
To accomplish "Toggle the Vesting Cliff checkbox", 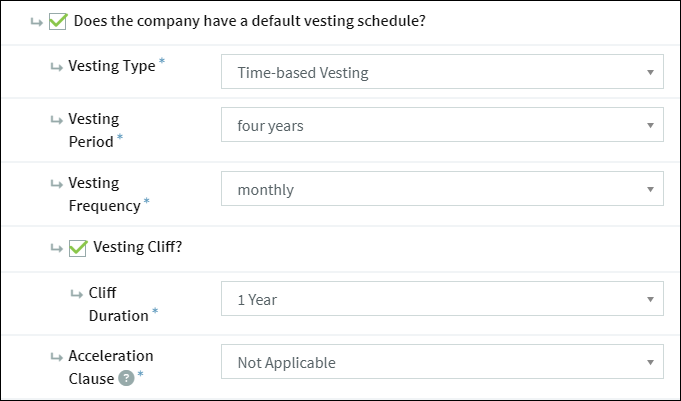I will tap(78, 248).
